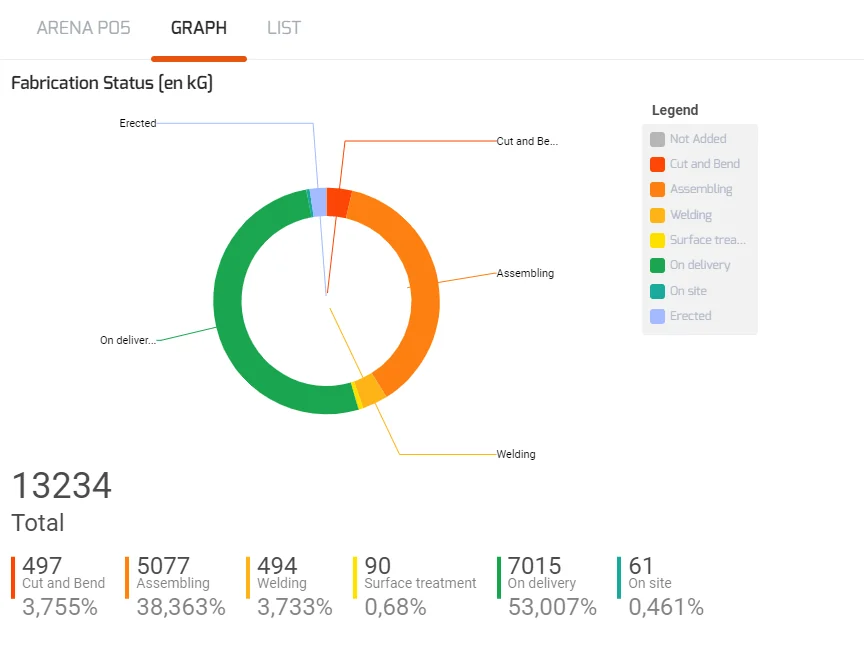Toggle the On delivery legend label
Image resolution: width=864 pixels, height=658 pixels.
click(x=700, y=265)
